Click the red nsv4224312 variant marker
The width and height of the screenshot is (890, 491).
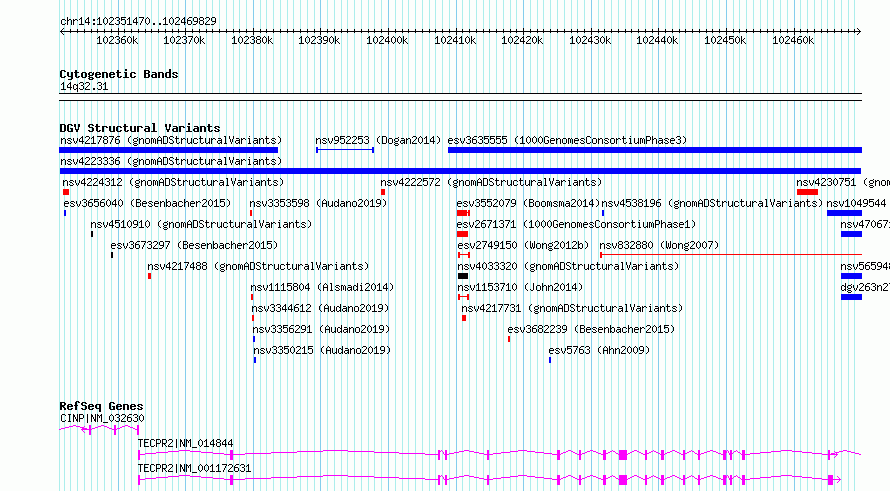point(66,192)
